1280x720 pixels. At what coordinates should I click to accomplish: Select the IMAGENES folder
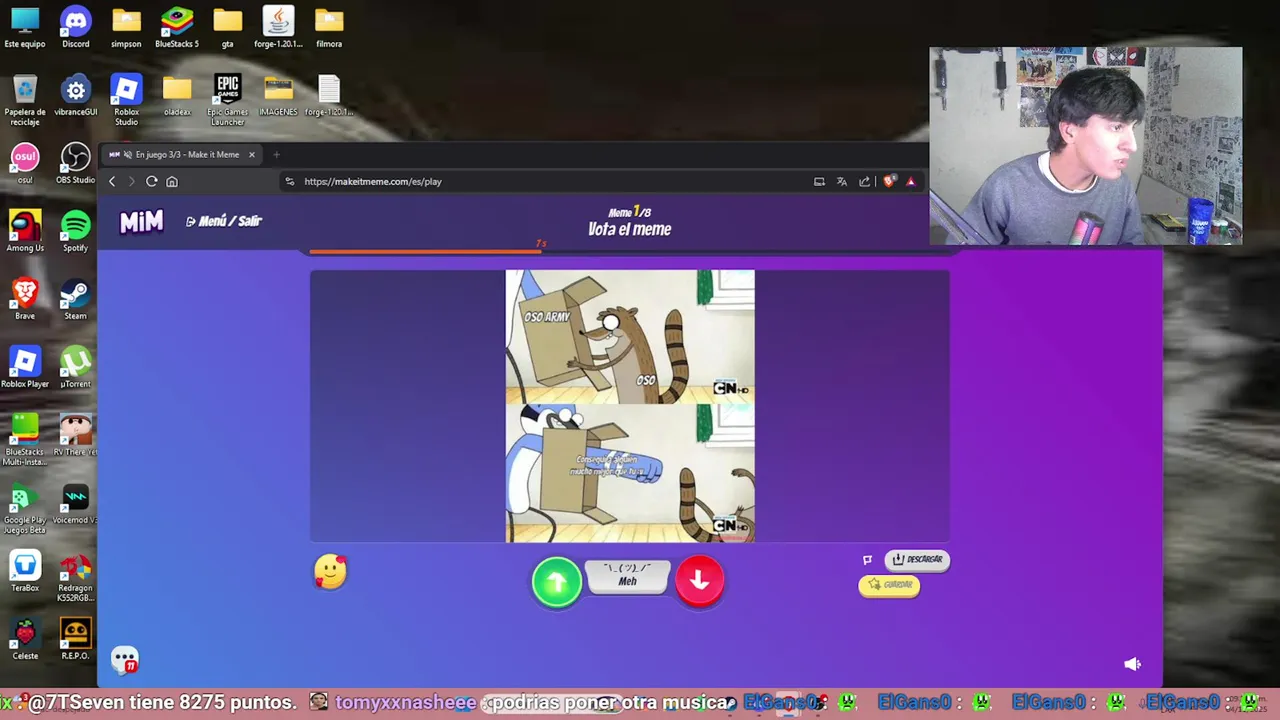pyautogui.click(x=278, y=96)
